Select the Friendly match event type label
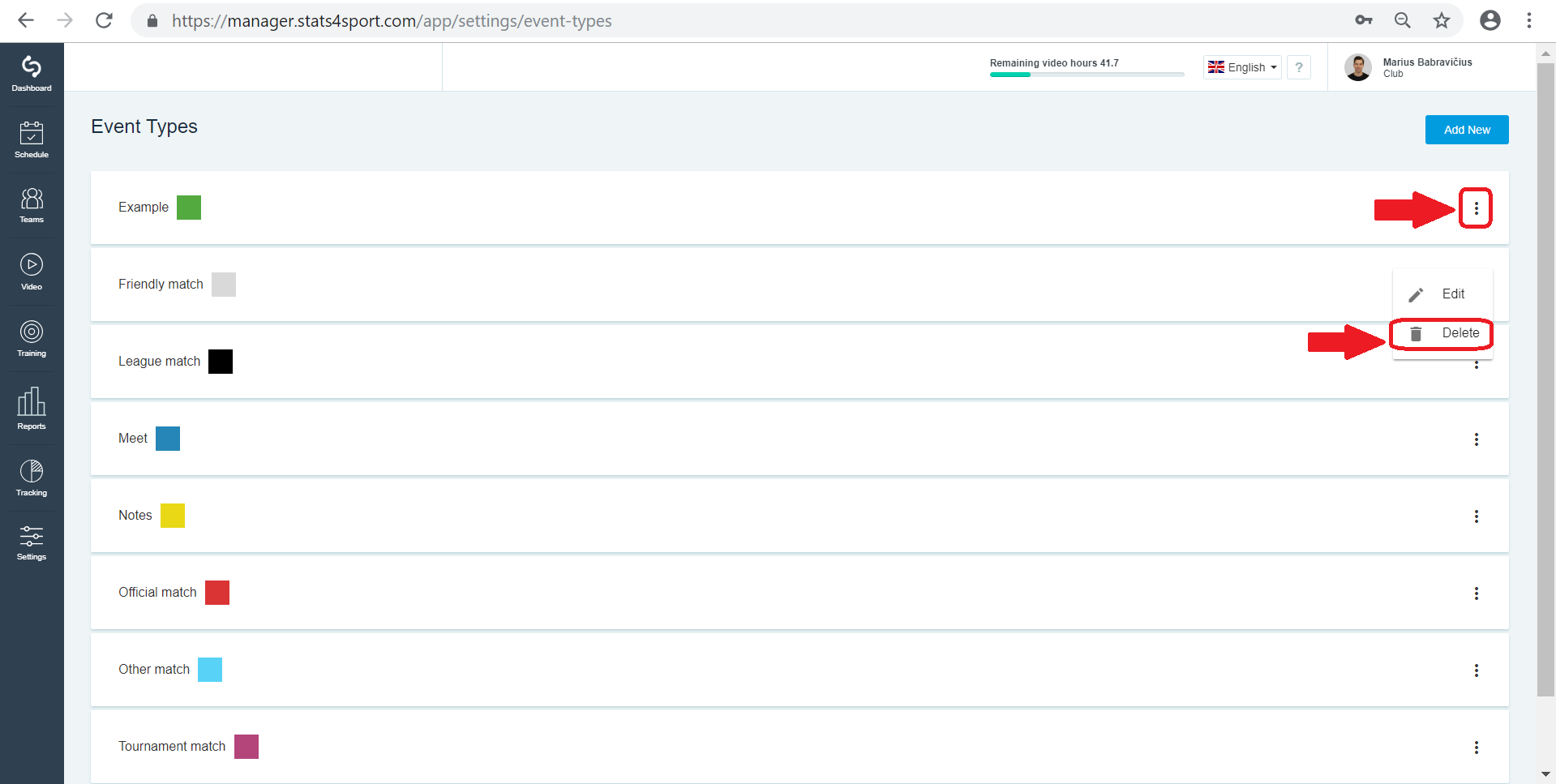Viewport: 1556px width, 784px height. click(x=161, y=285)
